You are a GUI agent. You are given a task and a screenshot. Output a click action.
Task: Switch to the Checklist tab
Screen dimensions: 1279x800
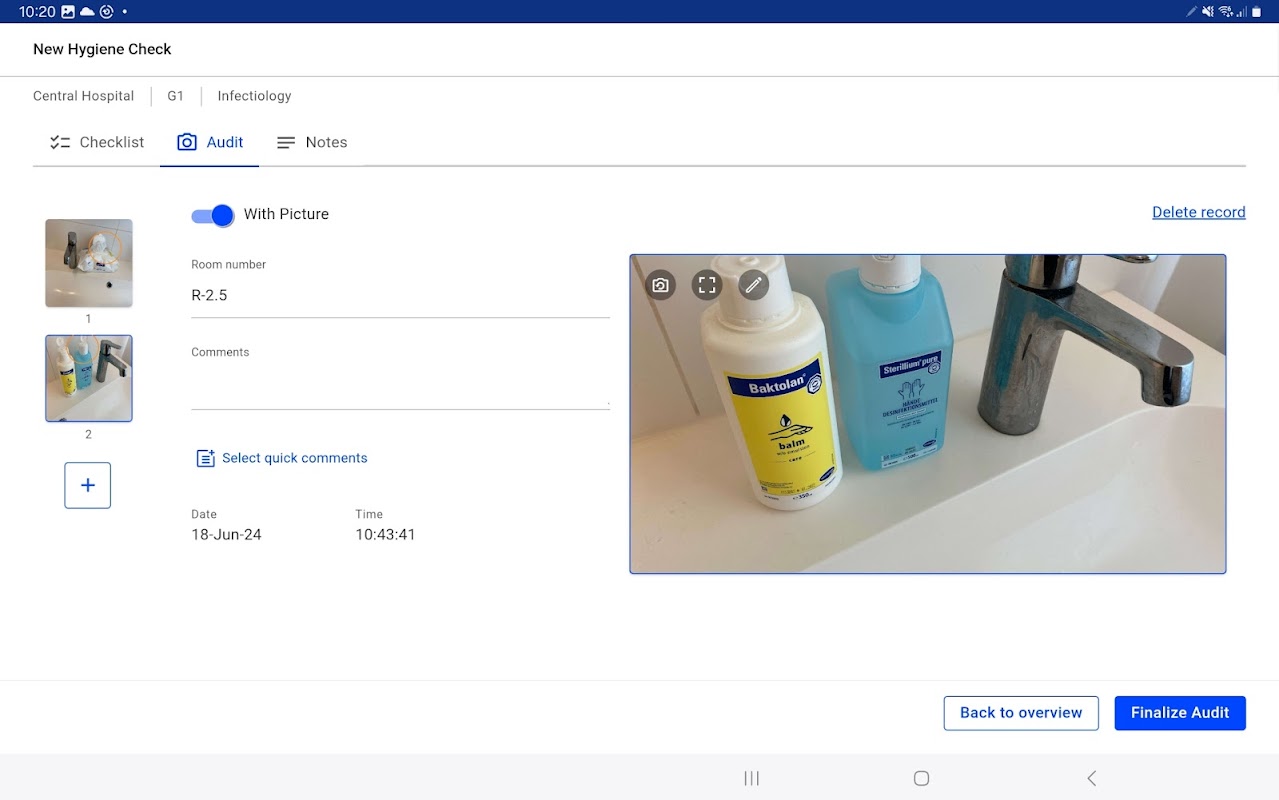pos(97,142)
